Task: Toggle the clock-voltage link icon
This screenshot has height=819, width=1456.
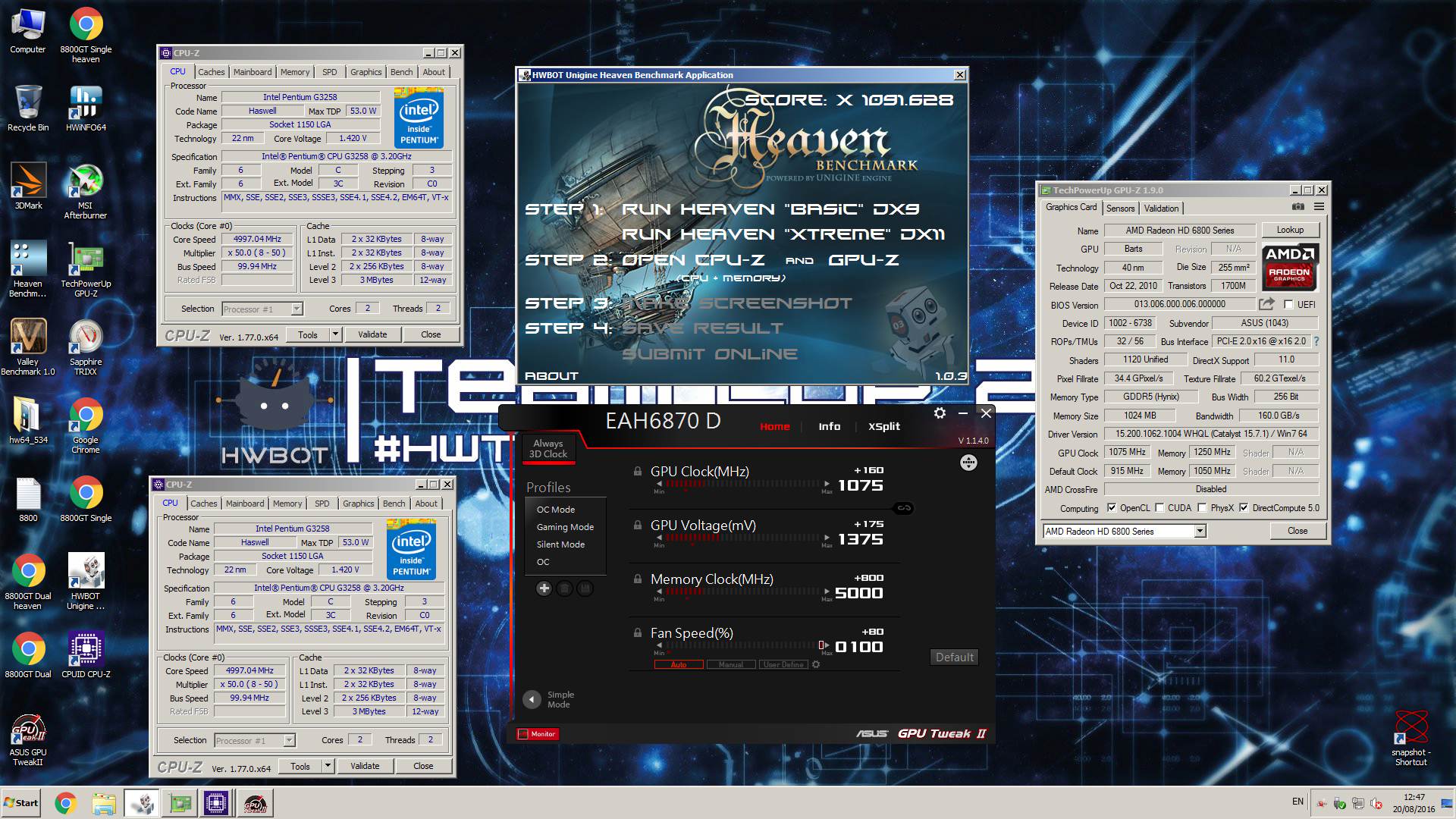Action: coord(903,508)
